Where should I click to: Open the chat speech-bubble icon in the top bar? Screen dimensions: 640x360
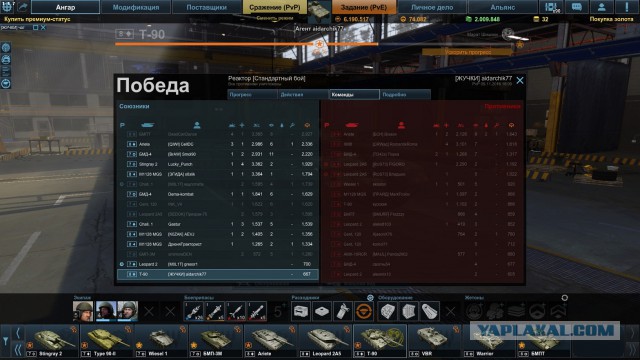576,7
